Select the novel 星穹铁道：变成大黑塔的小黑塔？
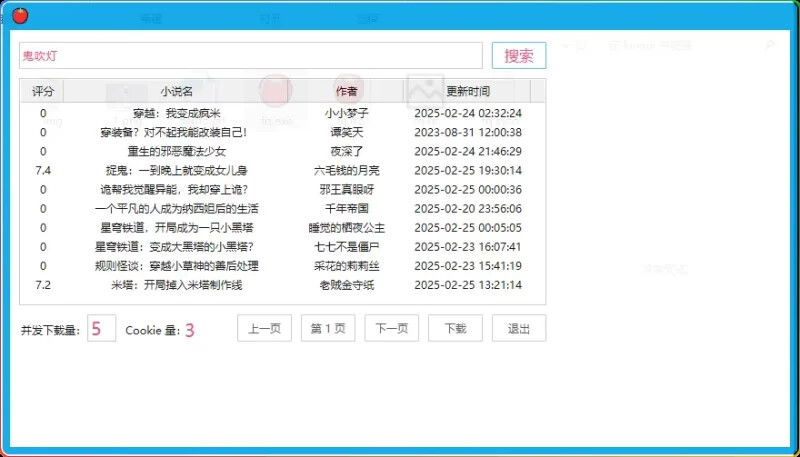The width and height of the screenshot is (800, 457). click(x=176, y=247)
